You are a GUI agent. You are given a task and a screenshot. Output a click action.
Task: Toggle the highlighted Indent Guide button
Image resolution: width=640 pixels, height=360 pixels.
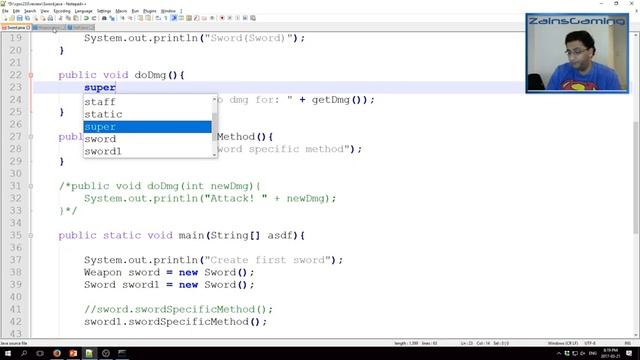click(x=174, y=18)
